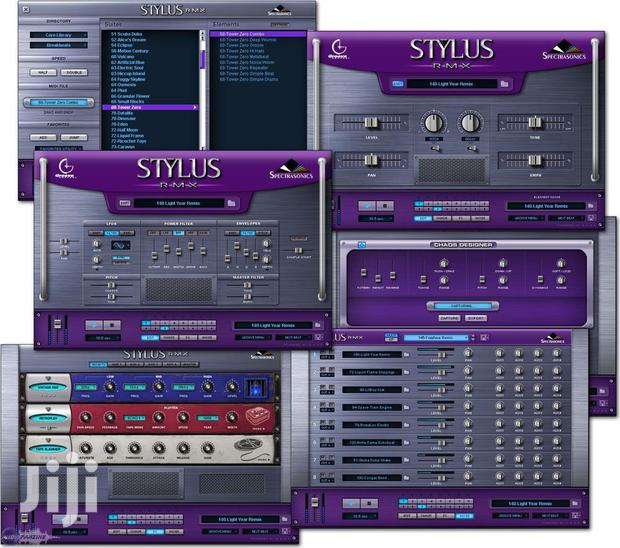
Task: Select Edit page tab in Mixer window footer
Action: (x=406, y=516)
